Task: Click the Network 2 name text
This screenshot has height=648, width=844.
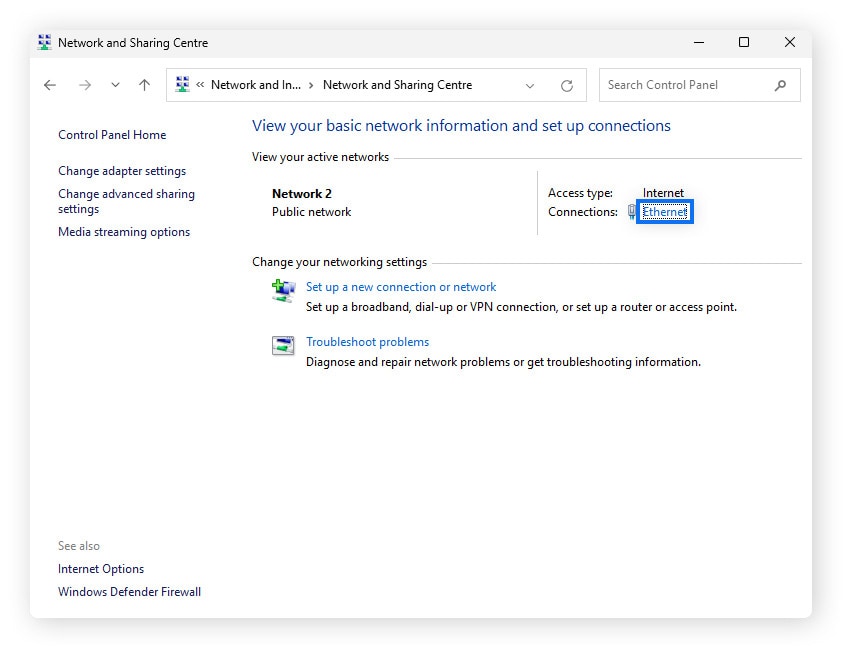Action: [x=302, y=194]
